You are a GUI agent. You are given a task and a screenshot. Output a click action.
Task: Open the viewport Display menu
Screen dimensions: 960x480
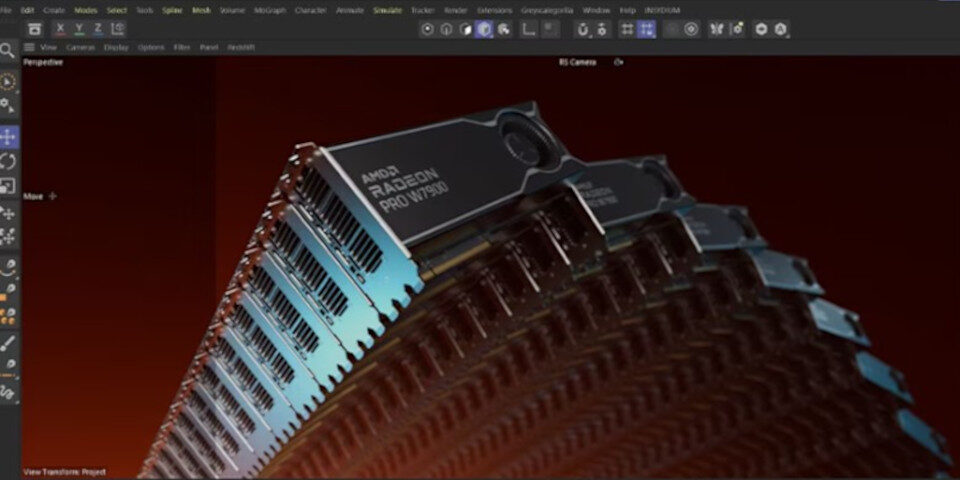117,47
